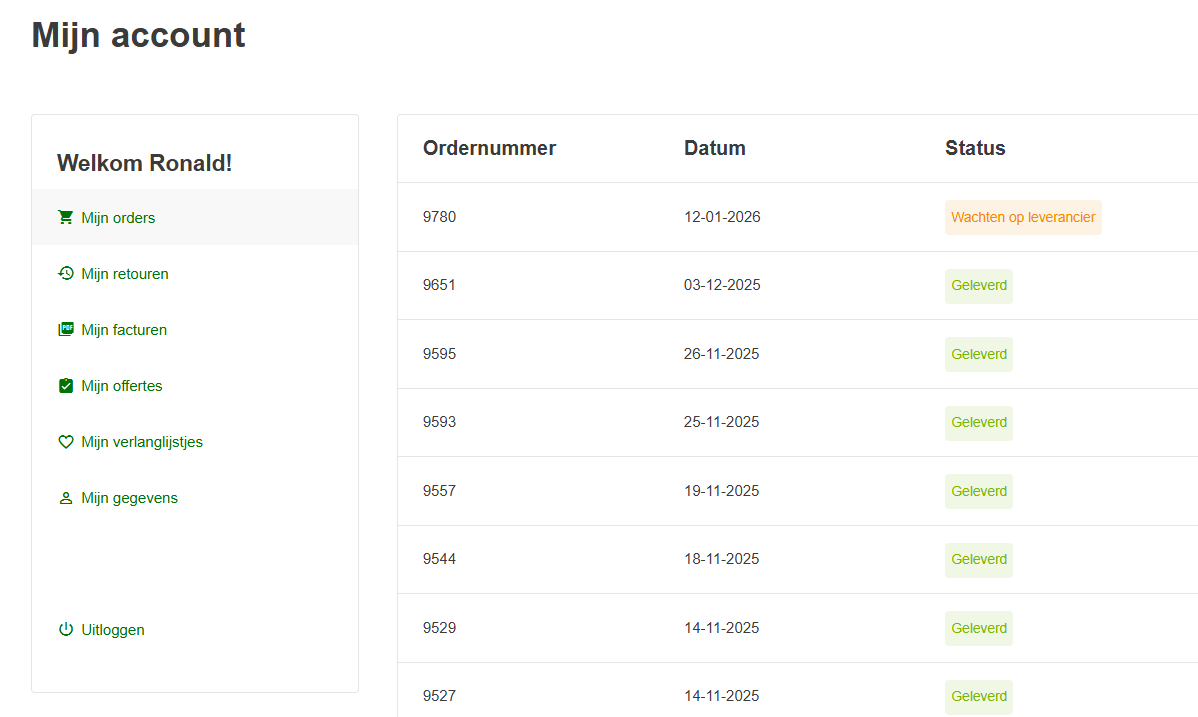Open the Mijn orders menu item
This screenshot has width=1198, height=717.
pyautogui.click(x=195, y=218)
